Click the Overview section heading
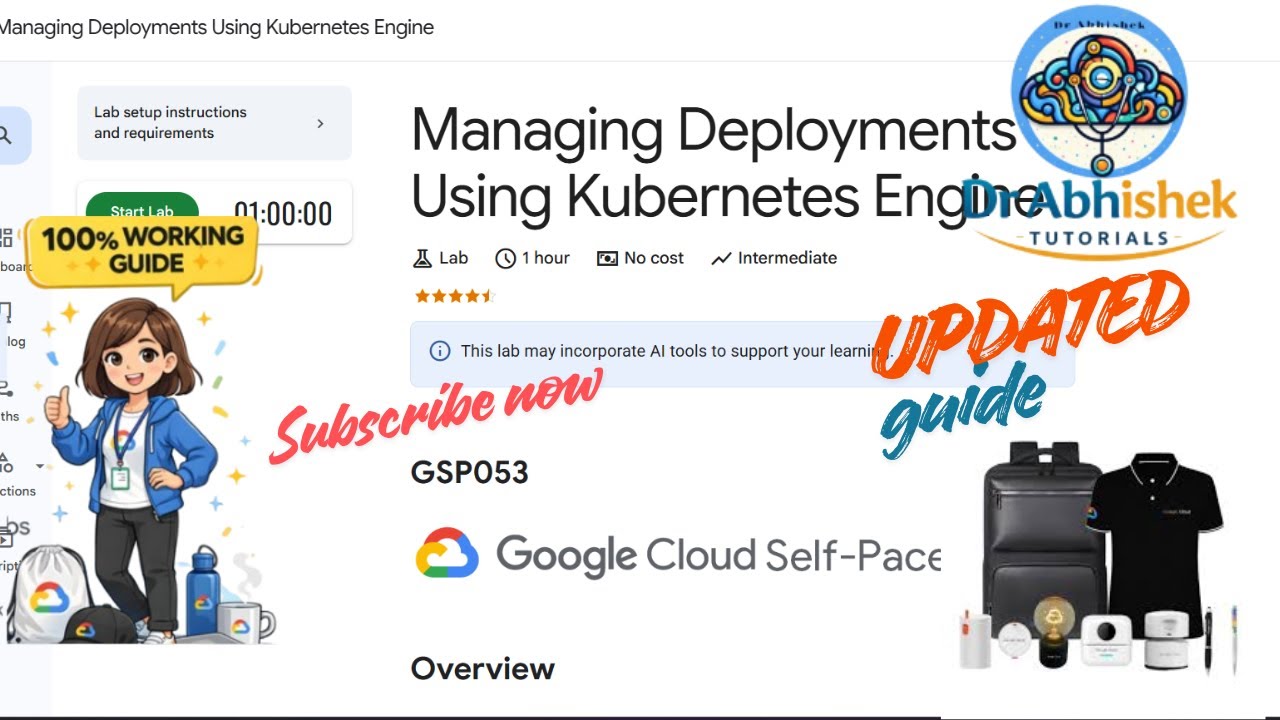The image size is (1280, 720). point(483,668)
